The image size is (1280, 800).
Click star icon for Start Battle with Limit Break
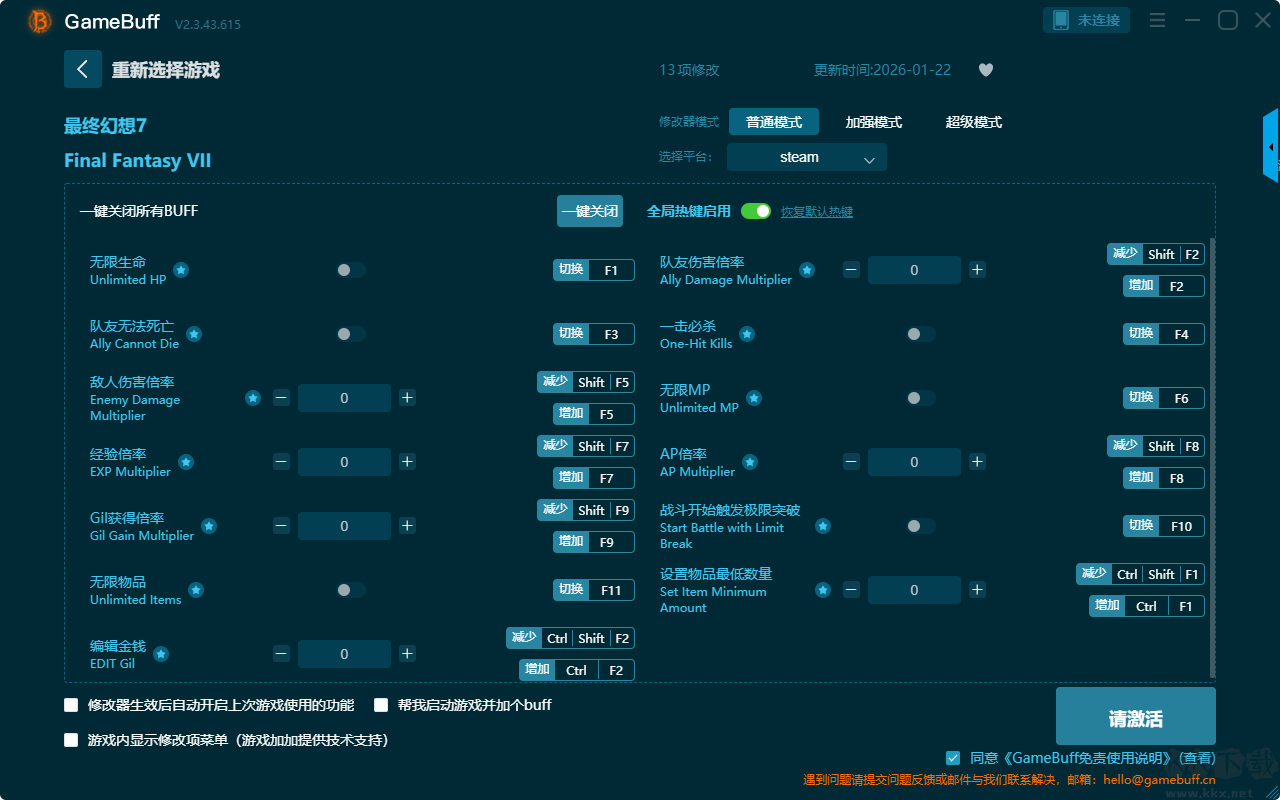click(823, 526)
